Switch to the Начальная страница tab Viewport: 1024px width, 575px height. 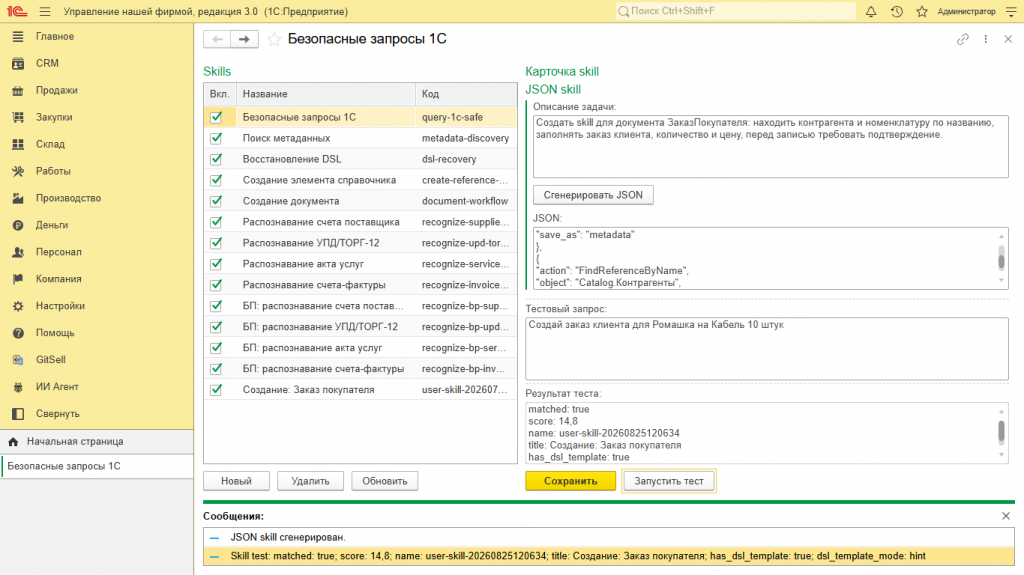(97, 442)
